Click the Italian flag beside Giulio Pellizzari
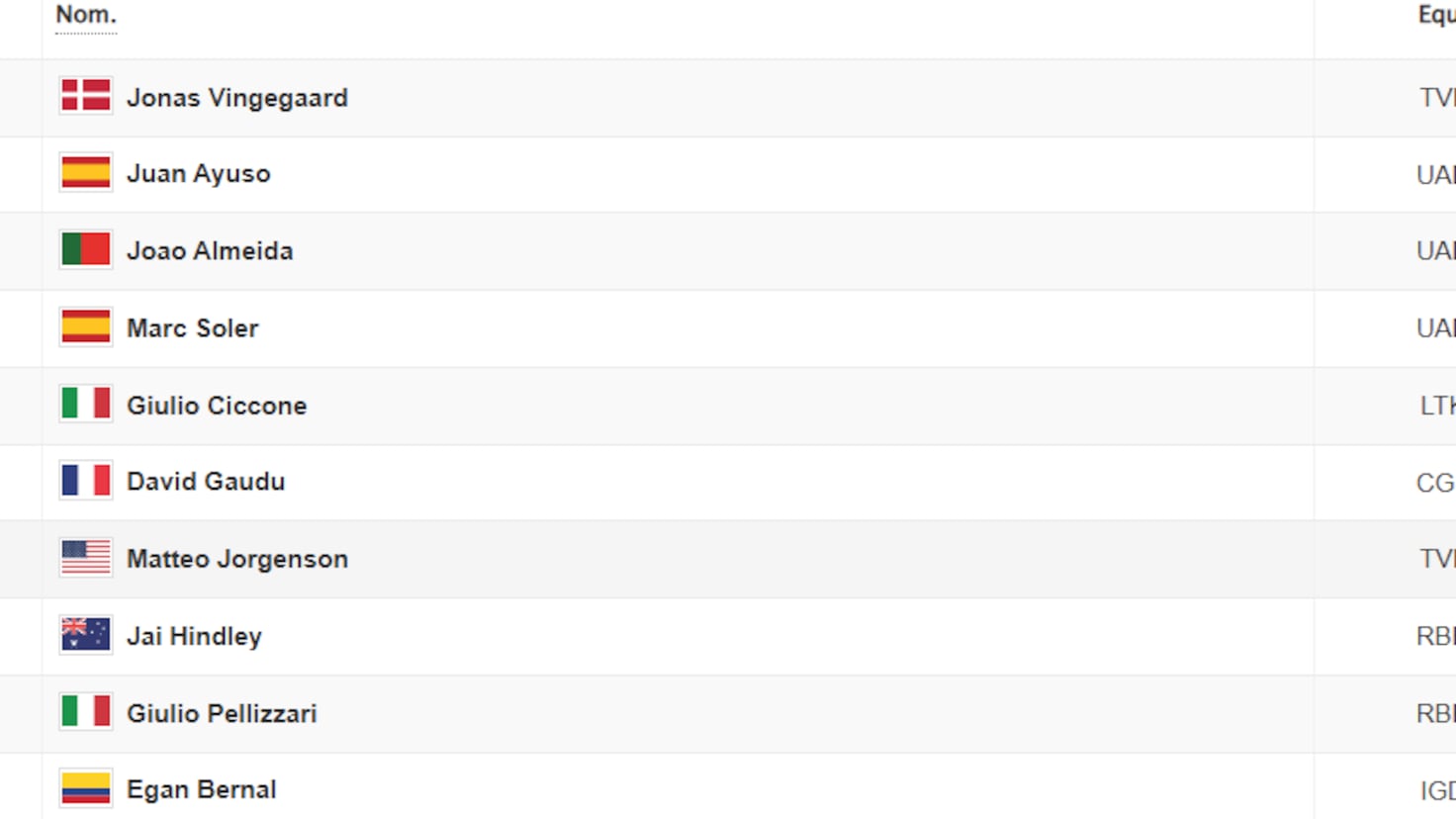Viewport: 1456px width, 819px height. click(x=85, y=711)
